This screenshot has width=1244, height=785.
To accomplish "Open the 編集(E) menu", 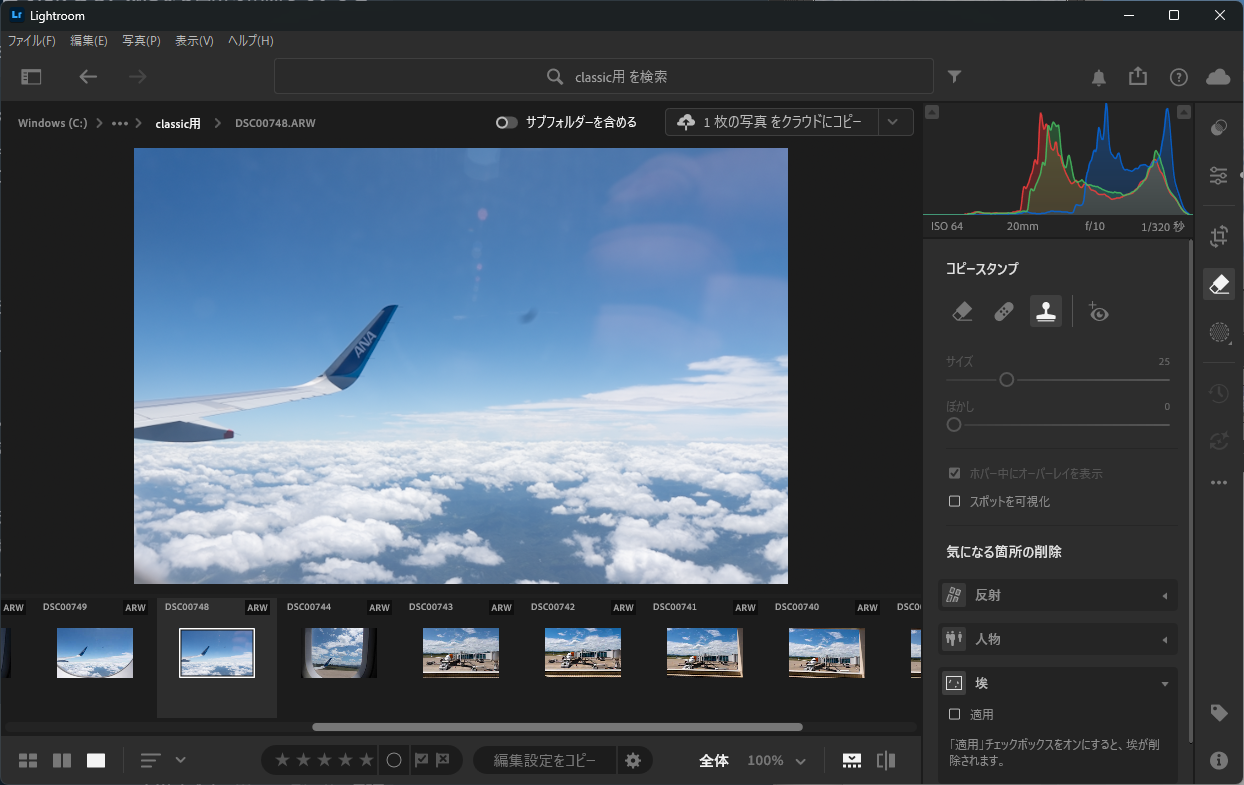I will pyautogui.click(x=89, y=41).
